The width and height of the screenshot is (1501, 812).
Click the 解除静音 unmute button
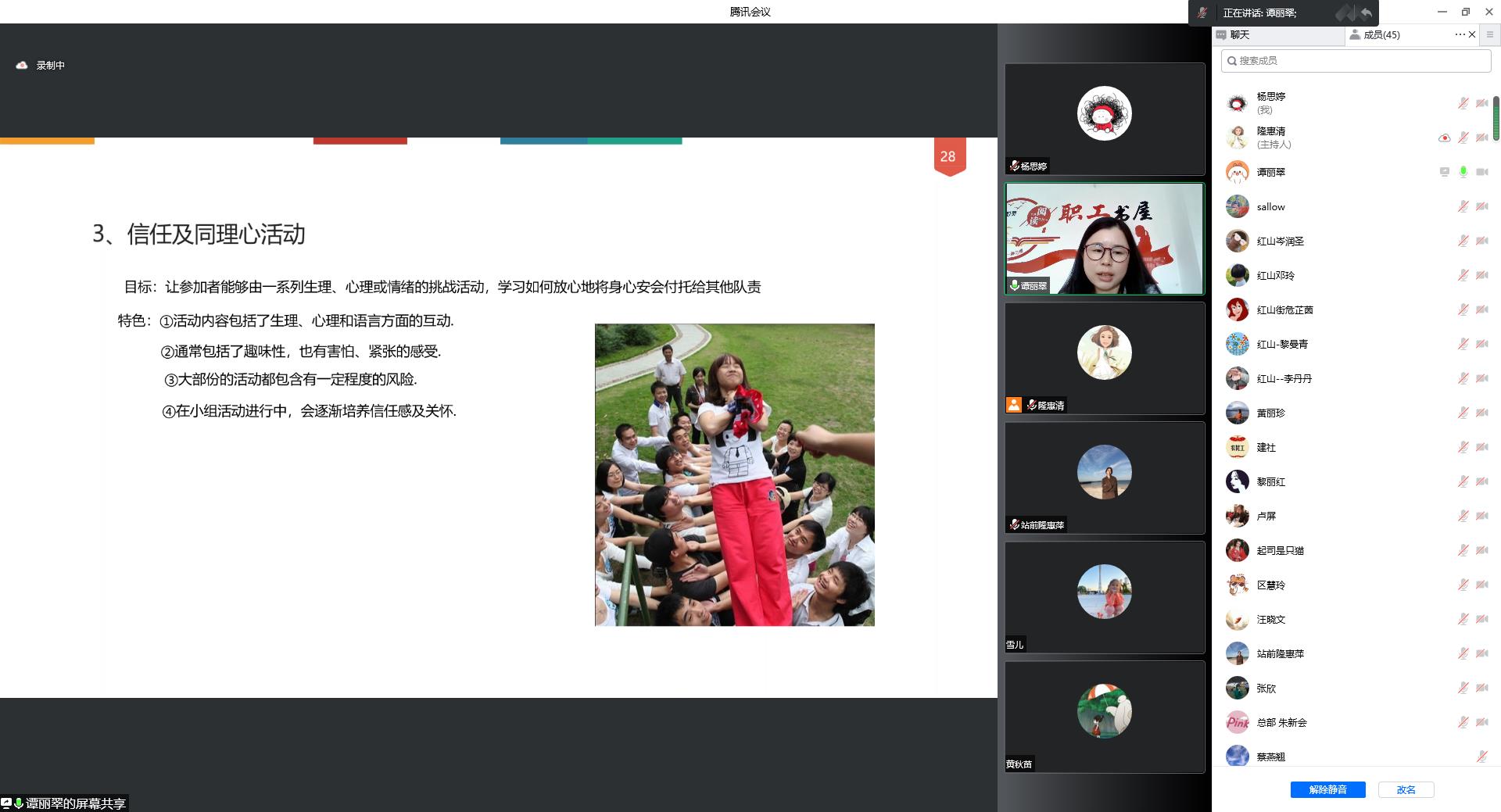coord(1327,789)
